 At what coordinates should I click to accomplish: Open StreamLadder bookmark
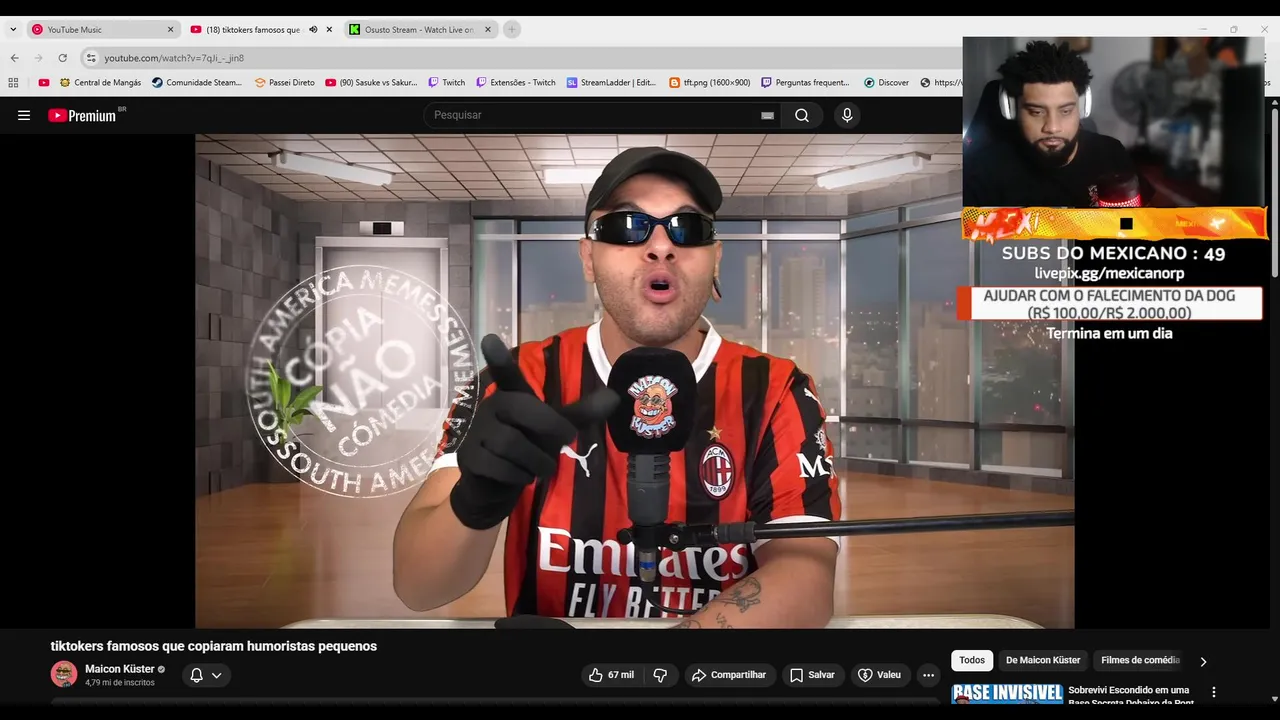tap(612, 83)
